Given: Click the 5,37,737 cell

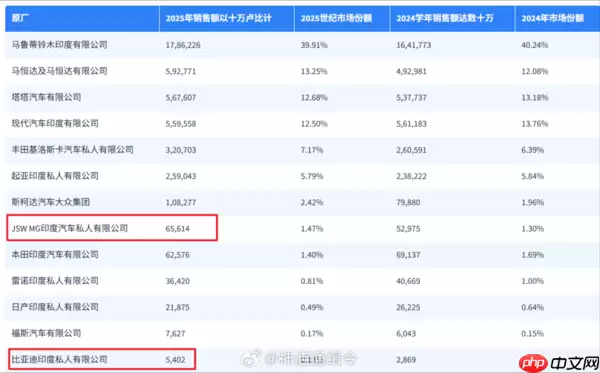Looking at the screenshot, I should pos(411,98).
